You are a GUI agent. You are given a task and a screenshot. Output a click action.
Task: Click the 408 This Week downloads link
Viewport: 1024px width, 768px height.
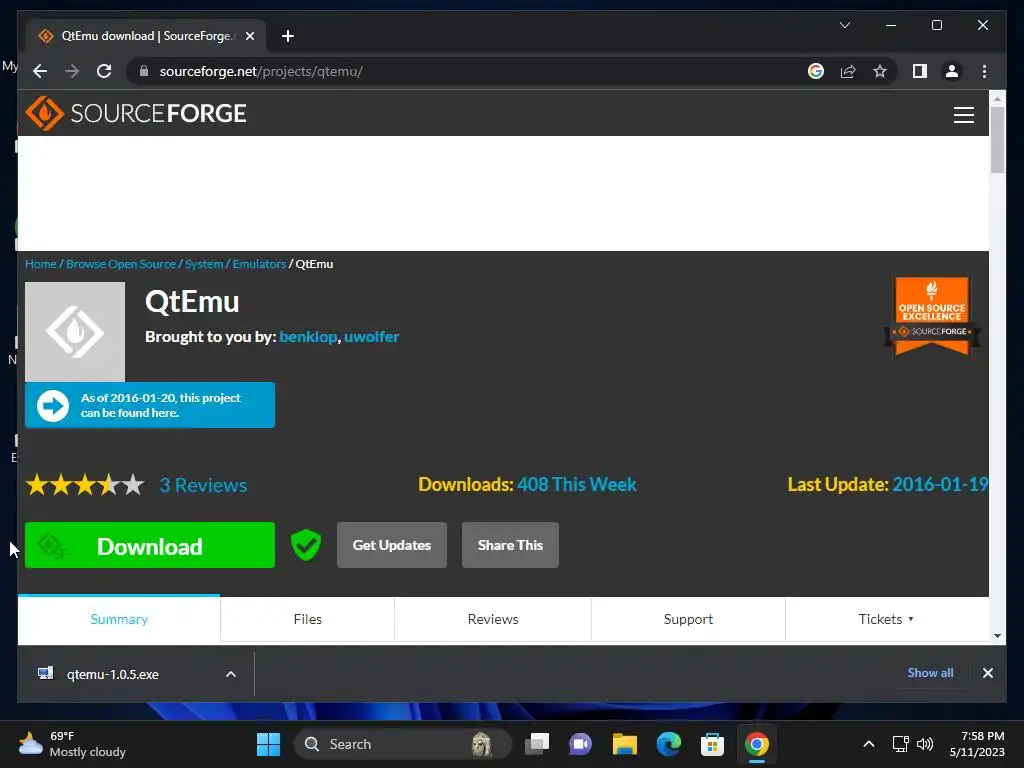coord(577,485)
